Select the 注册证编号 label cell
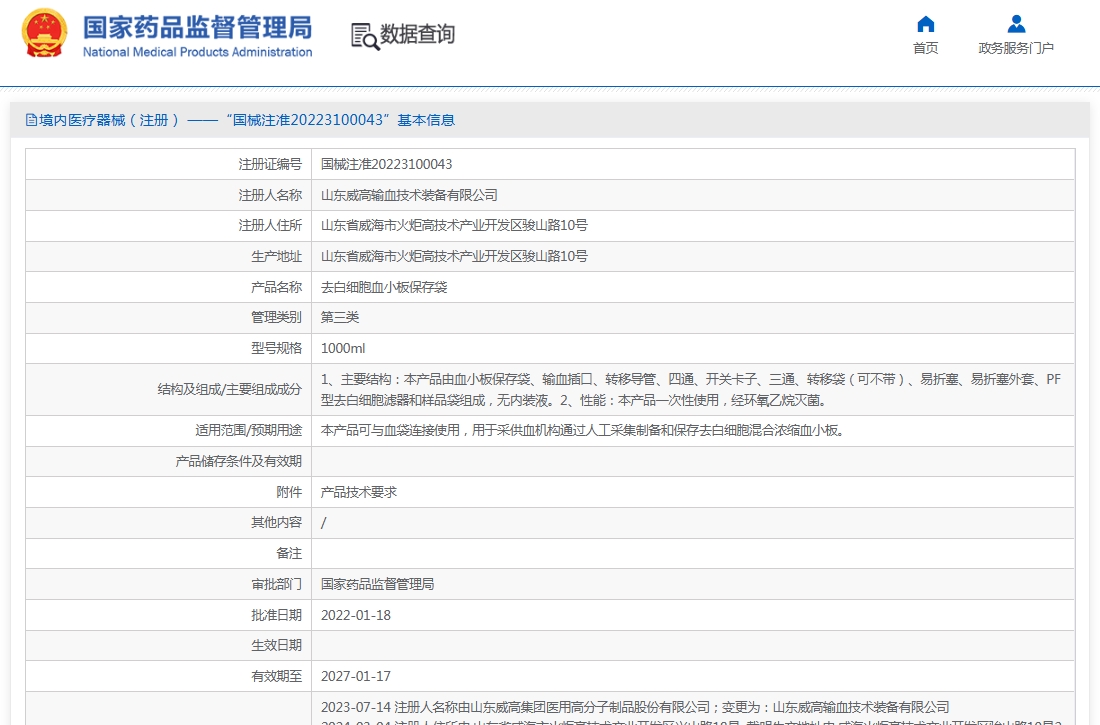Screen dimensions: 1100x725 169,164
